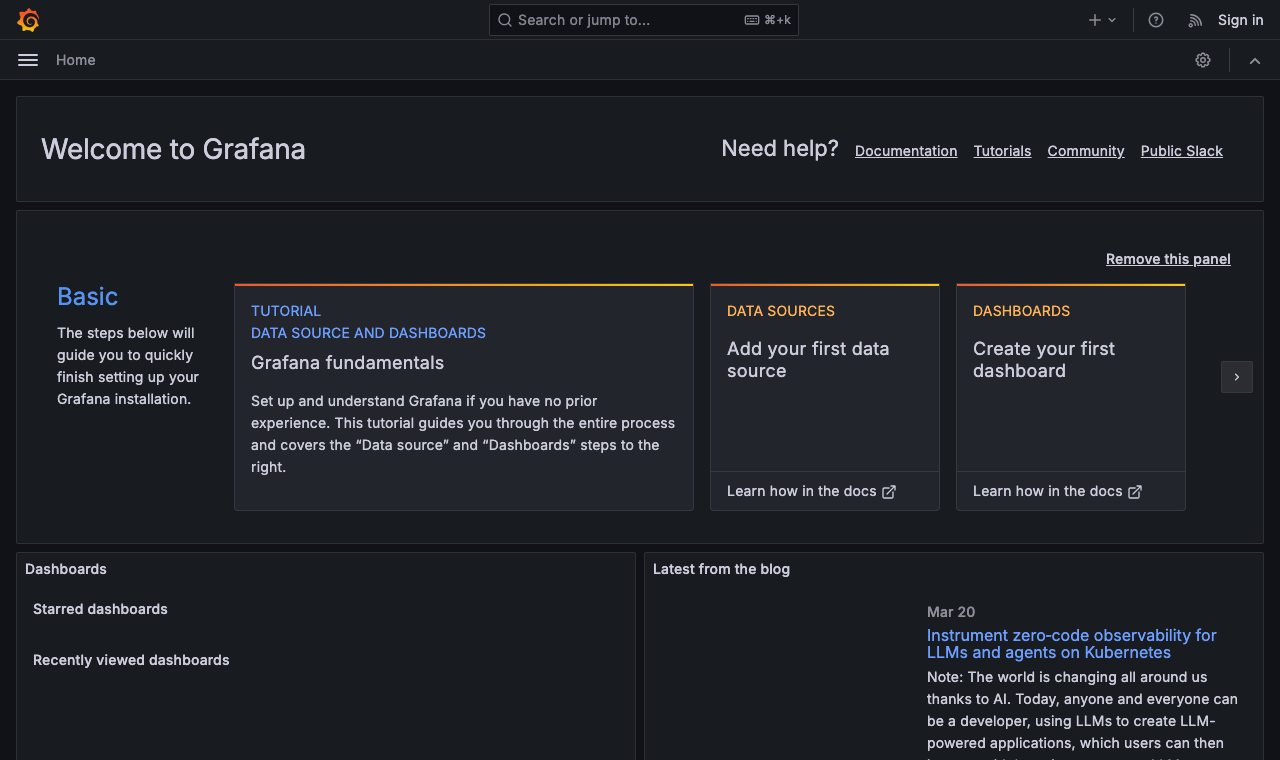Click the search magnifier in the top bar
The width and height of the screenshot is (1280, 760).
[504, 20]
